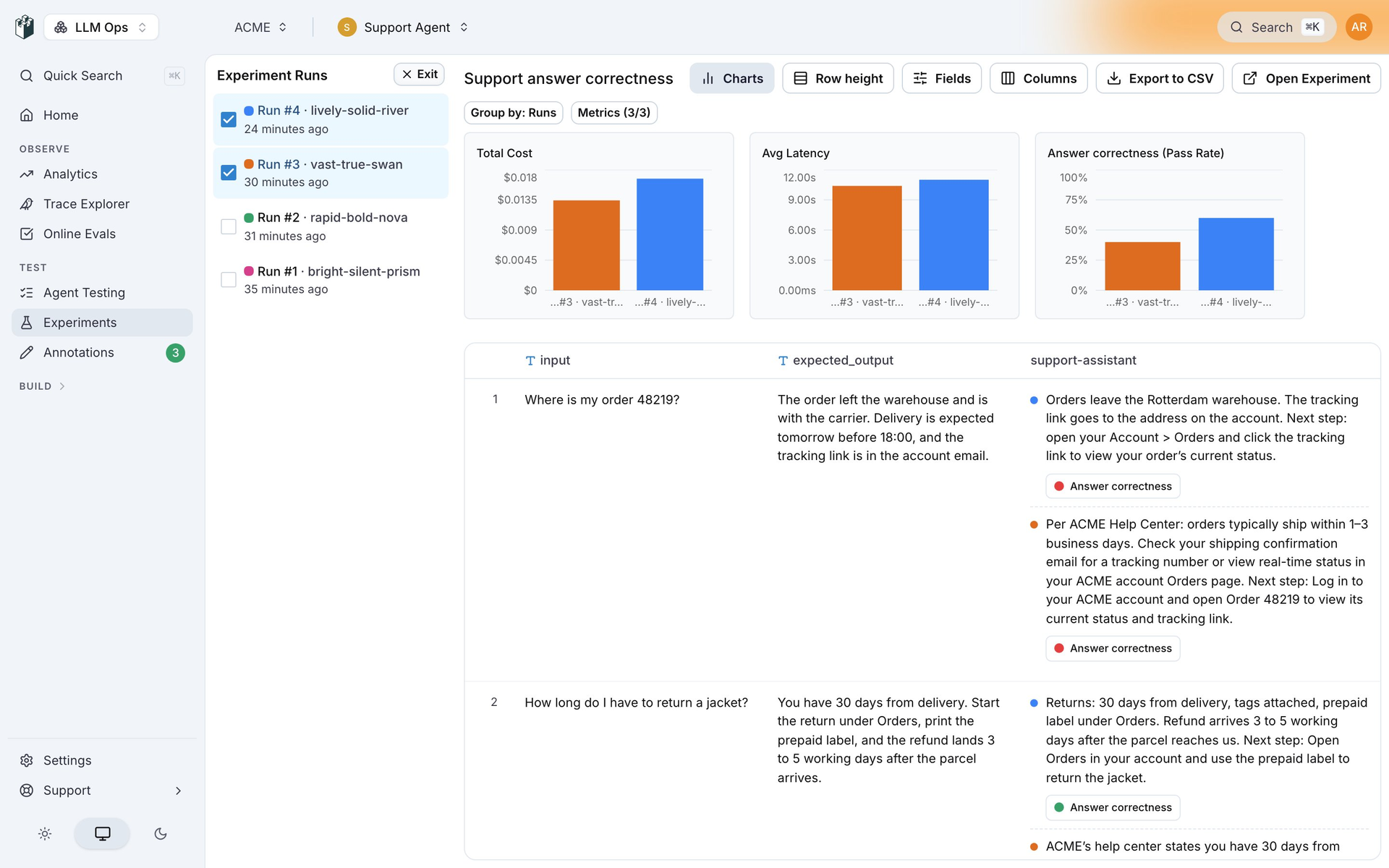This screenshot has width=1389, height=868.
Task: Open the Columns menu
Action: click(x=1038, y=78)
